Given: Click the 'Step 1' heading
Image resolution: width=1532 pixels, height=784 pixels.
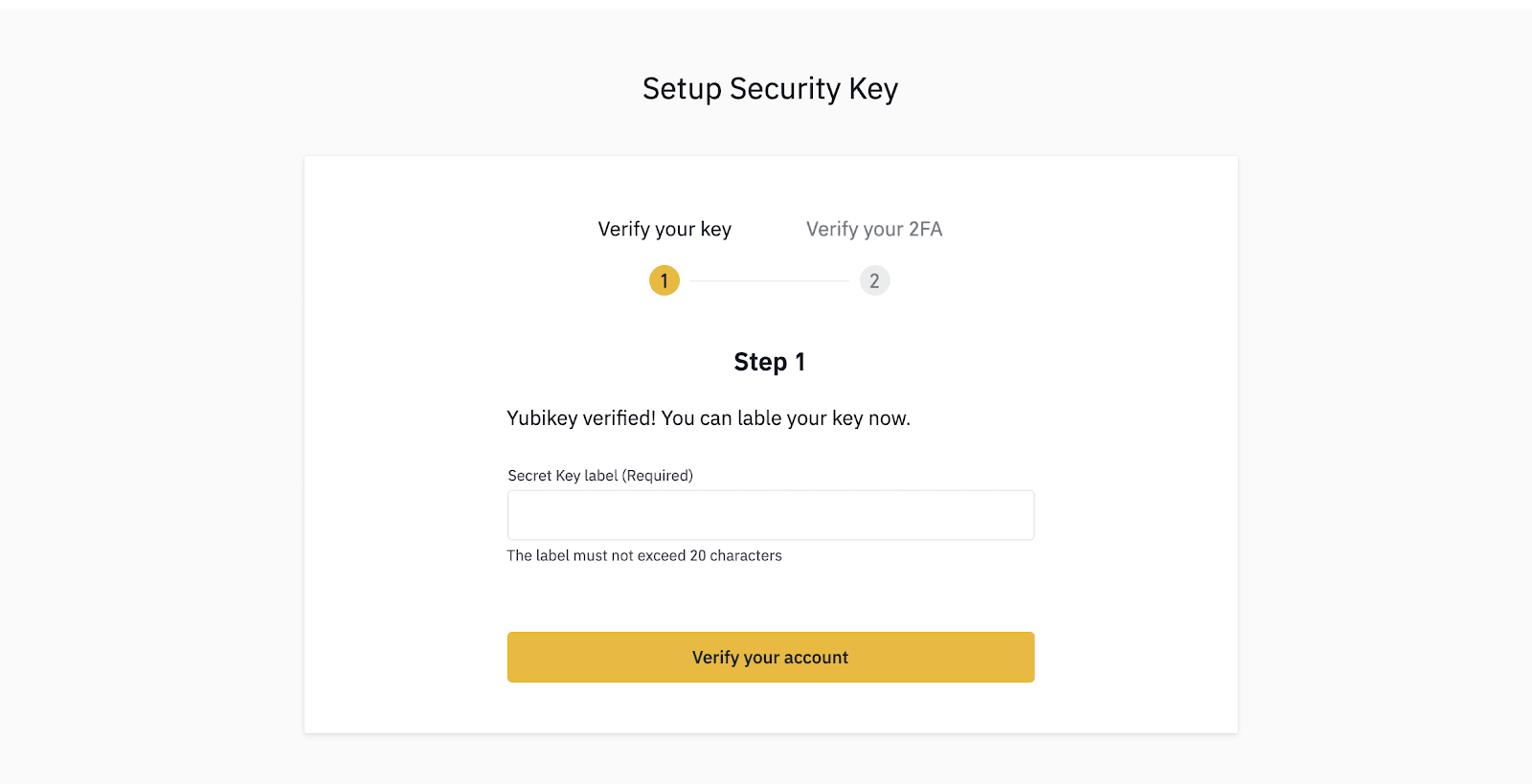Looking at the screenshot, I should pyautogui.click(x=770, y=362).
